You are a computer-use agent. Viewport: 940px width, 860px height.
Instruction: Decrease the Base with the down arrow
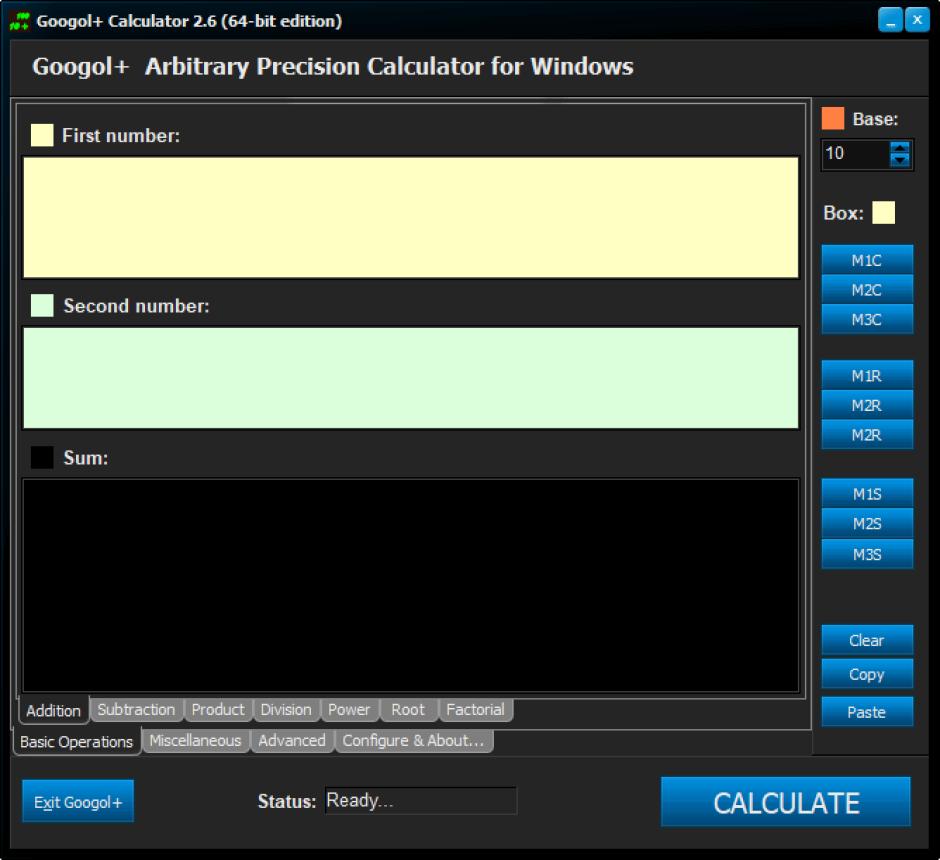[900, 161]
